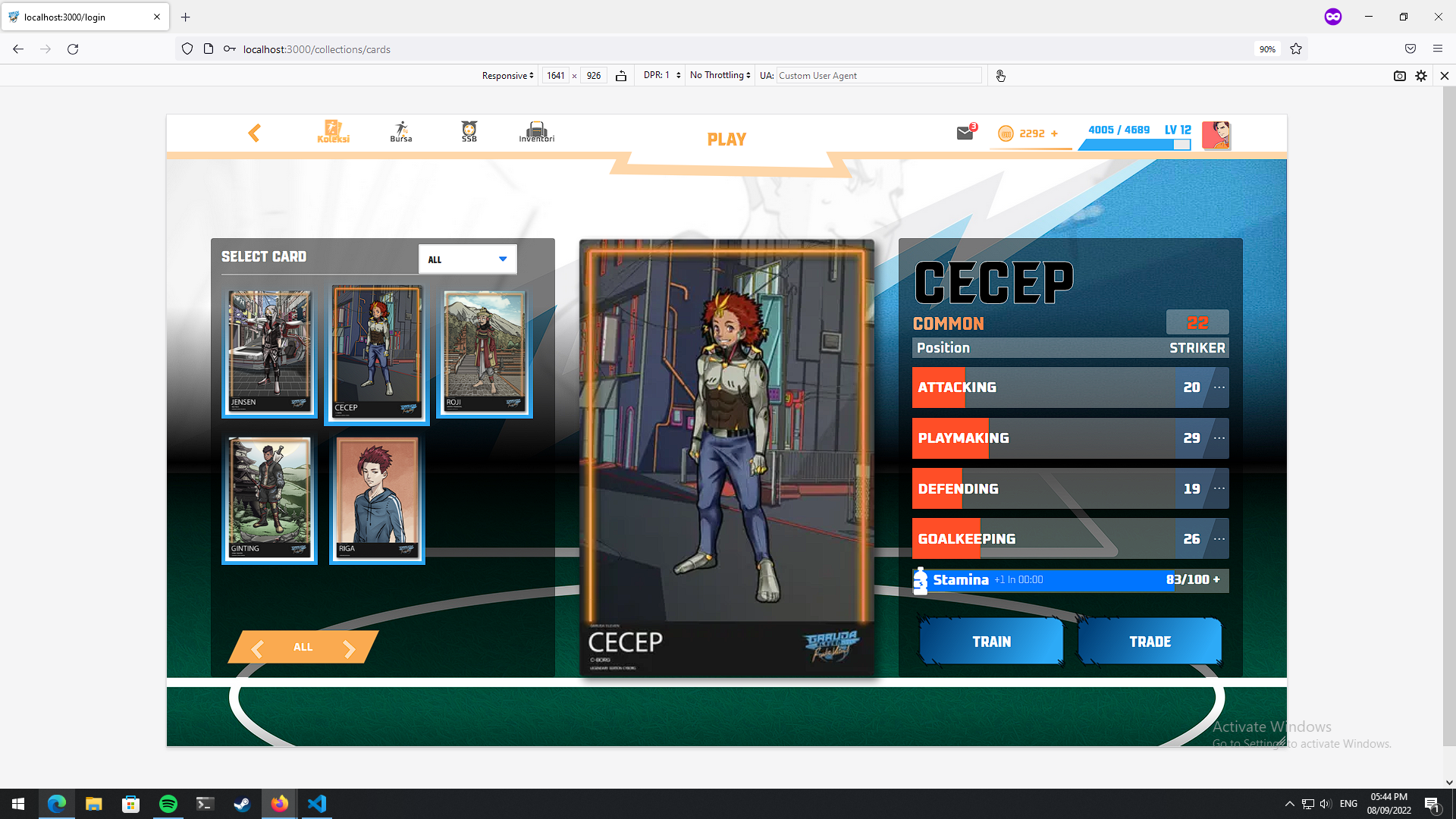Take screenshot using devtools camera icon
The image size is (1456, 819).
click(1400, 76)
